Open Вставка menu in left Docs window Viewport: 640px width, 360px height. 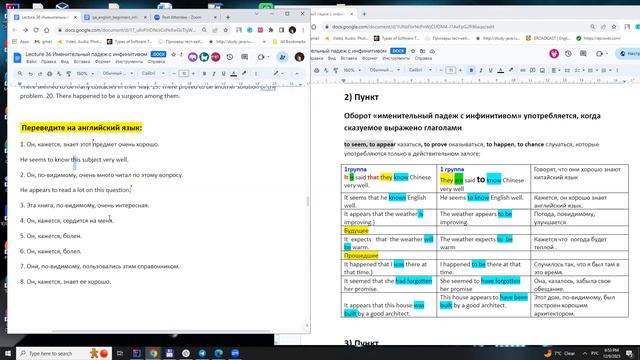pyautogui.click(x=82, y=62)
